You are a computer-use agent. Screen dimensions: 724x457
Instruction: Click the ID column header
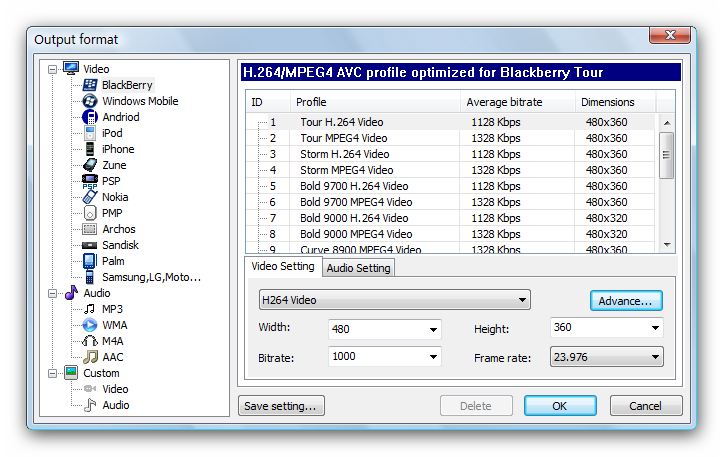click(x=268, y=102)
